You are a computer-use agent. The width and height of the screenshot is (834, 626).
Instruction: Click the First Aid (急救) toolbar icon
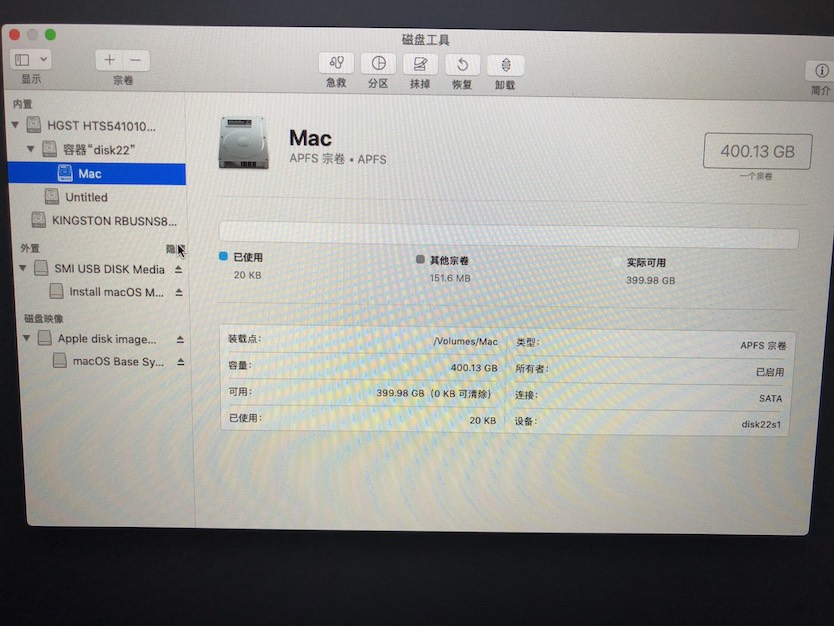coord(336,63)
